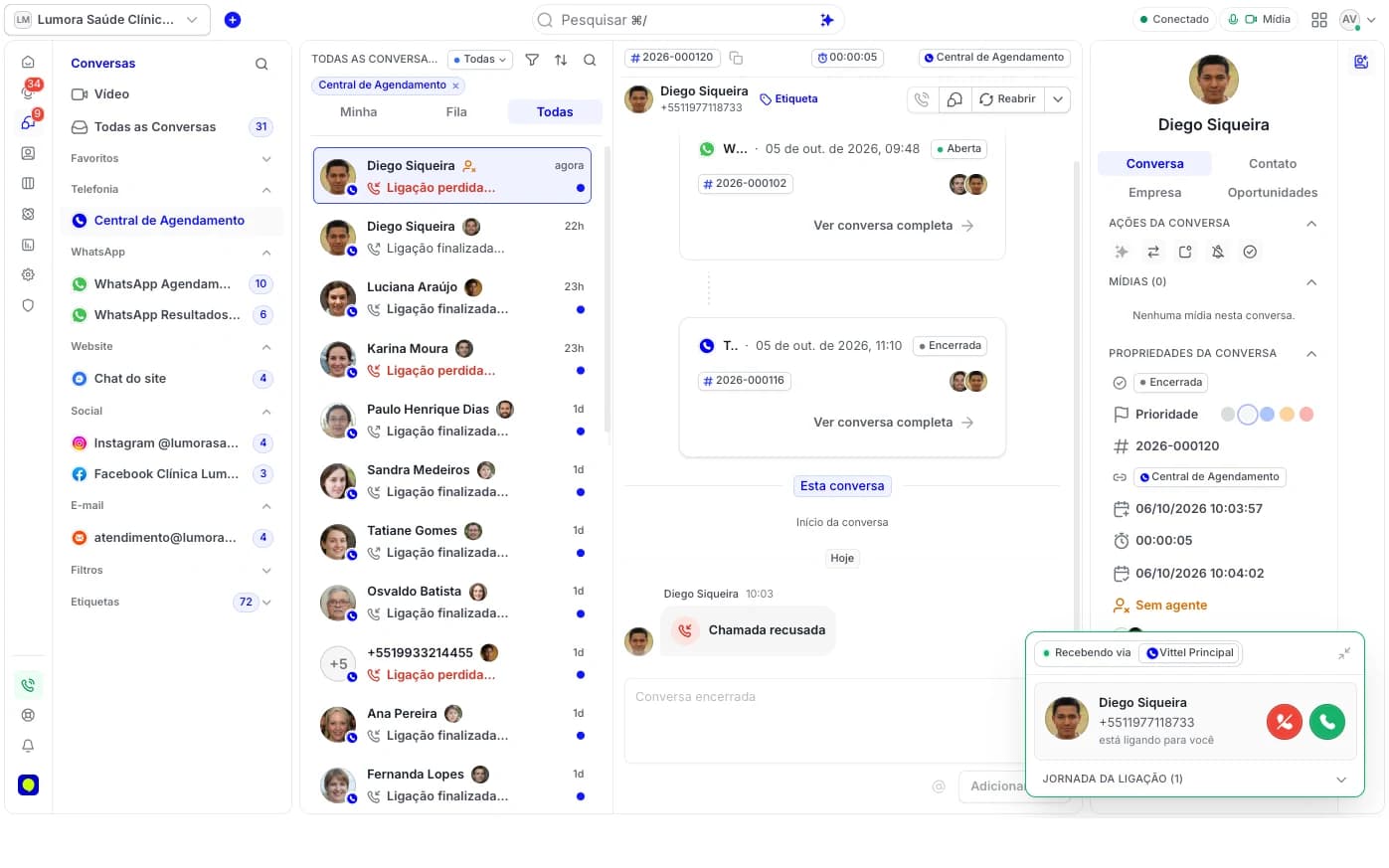Click the blue plus button near workspace name
The image size is (1389, 868).
(x=233, y=20)
